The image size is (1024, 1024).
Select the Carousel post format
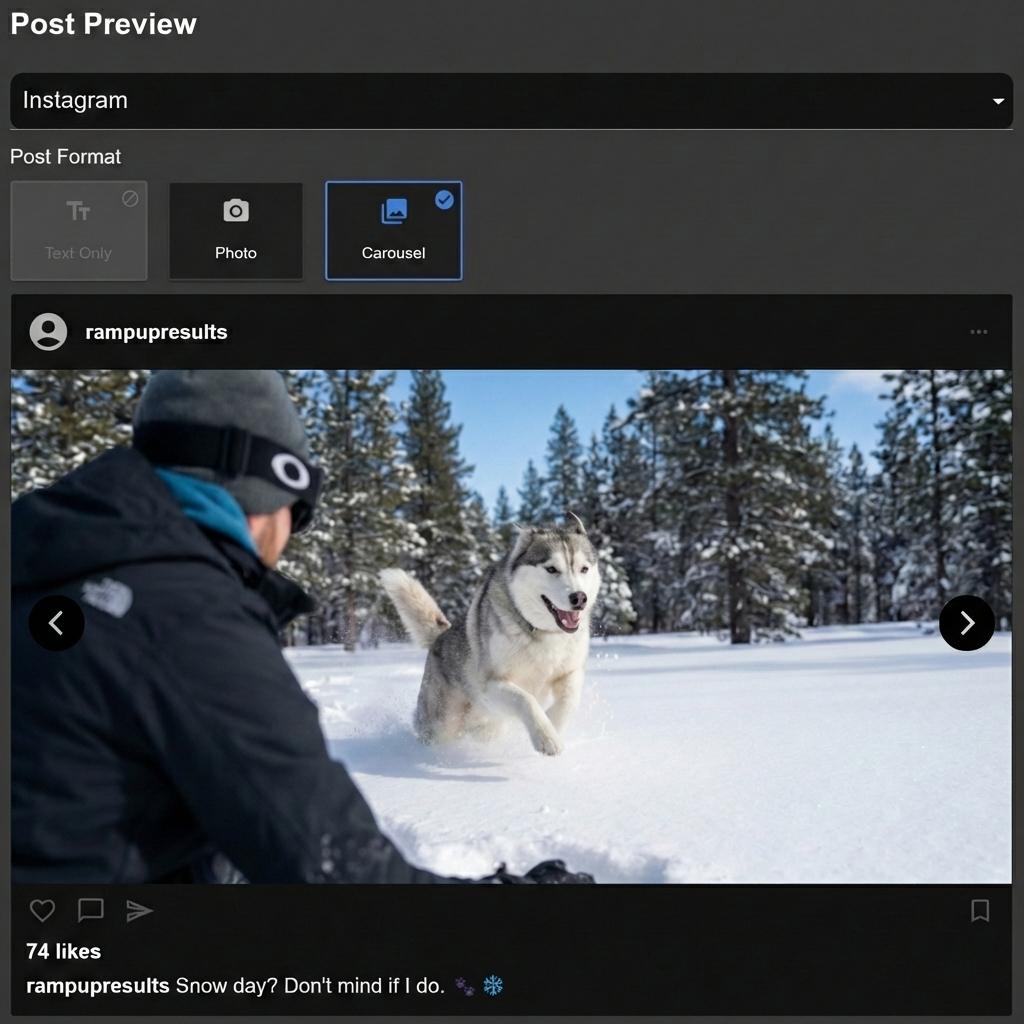pyautogui.click(x=393, y=230)
